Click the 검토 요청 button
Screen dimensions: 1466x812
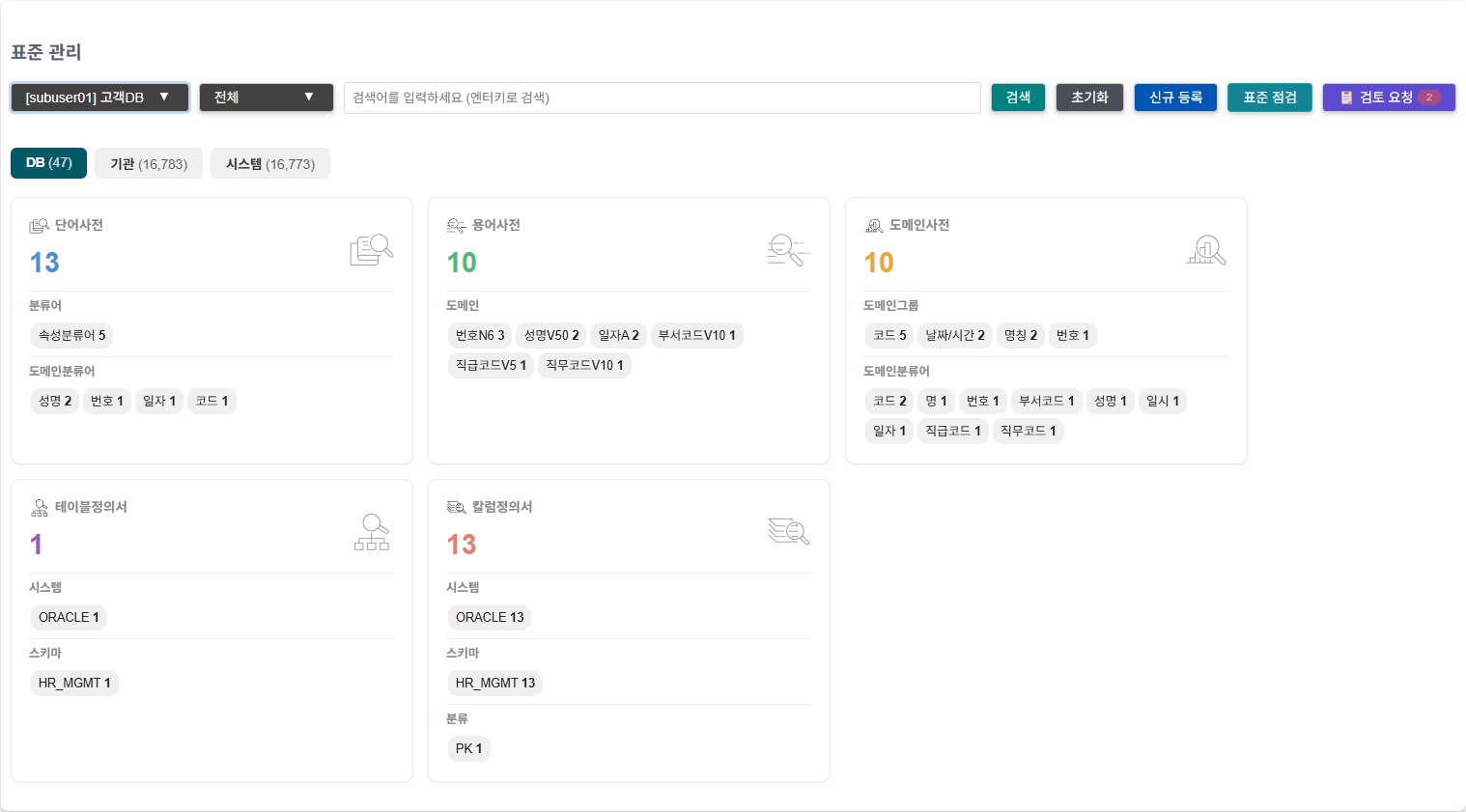click(1389, 98)
